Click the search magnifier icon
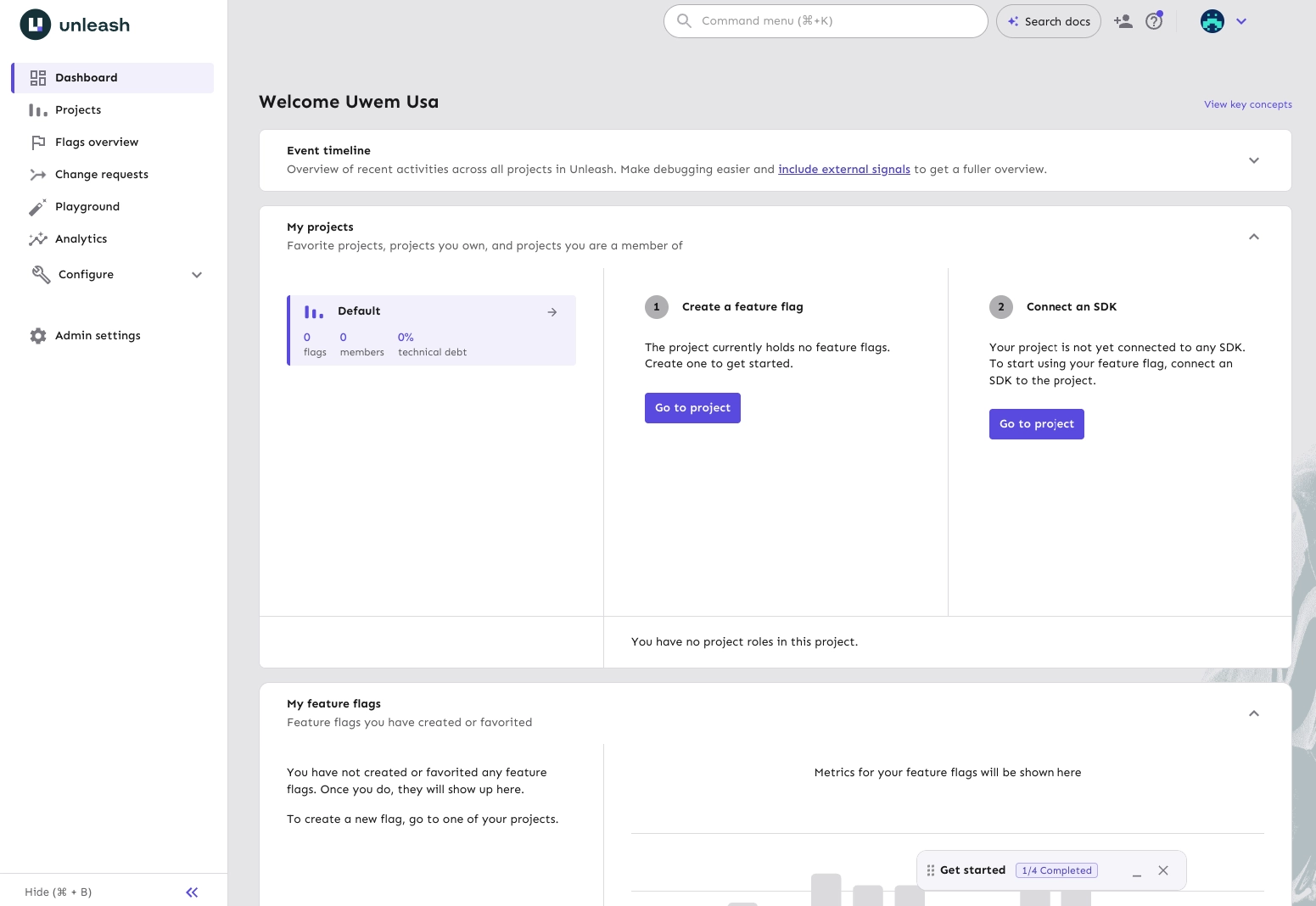The height and width of the screenshot is (906, 1316). coord(684,20)
